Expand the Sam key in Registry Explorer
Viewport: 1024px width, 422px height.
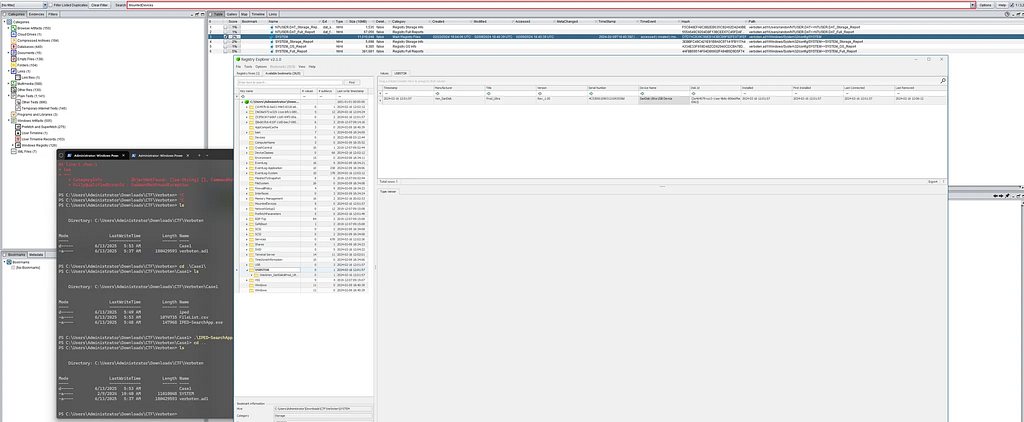pos(247,133)
